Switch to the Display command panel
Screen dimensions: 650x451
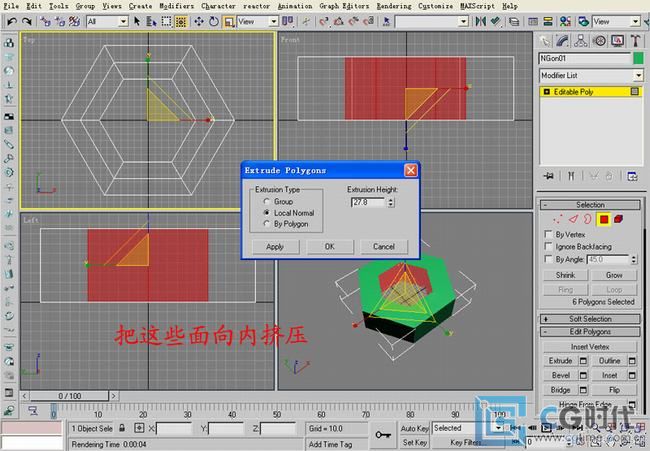click(x=617, y=41)
